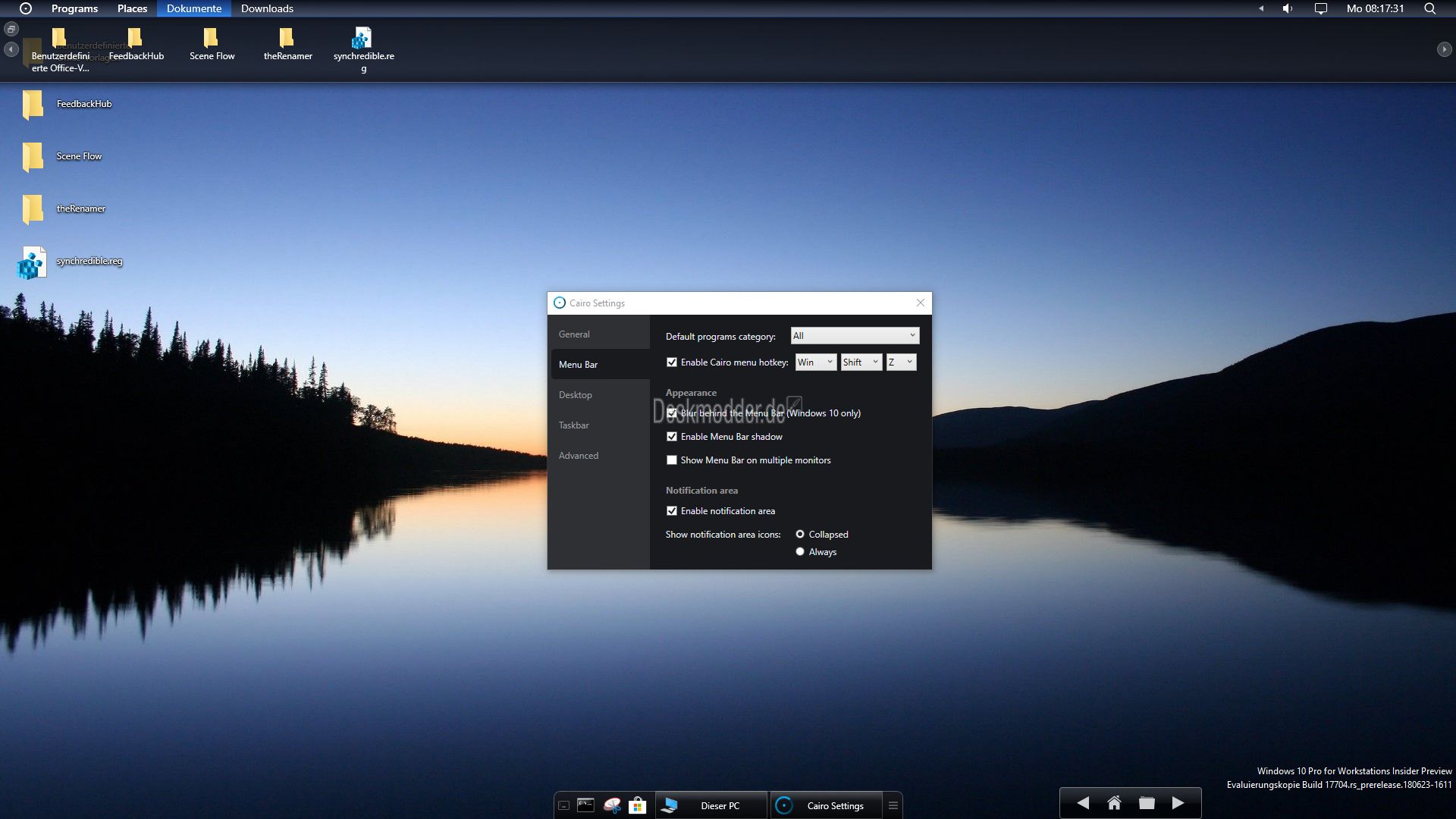Toggle Enable Menu Bar shadow checkbox
The width and height of the screenshot is (1456, 819).
tap(672, 437)
